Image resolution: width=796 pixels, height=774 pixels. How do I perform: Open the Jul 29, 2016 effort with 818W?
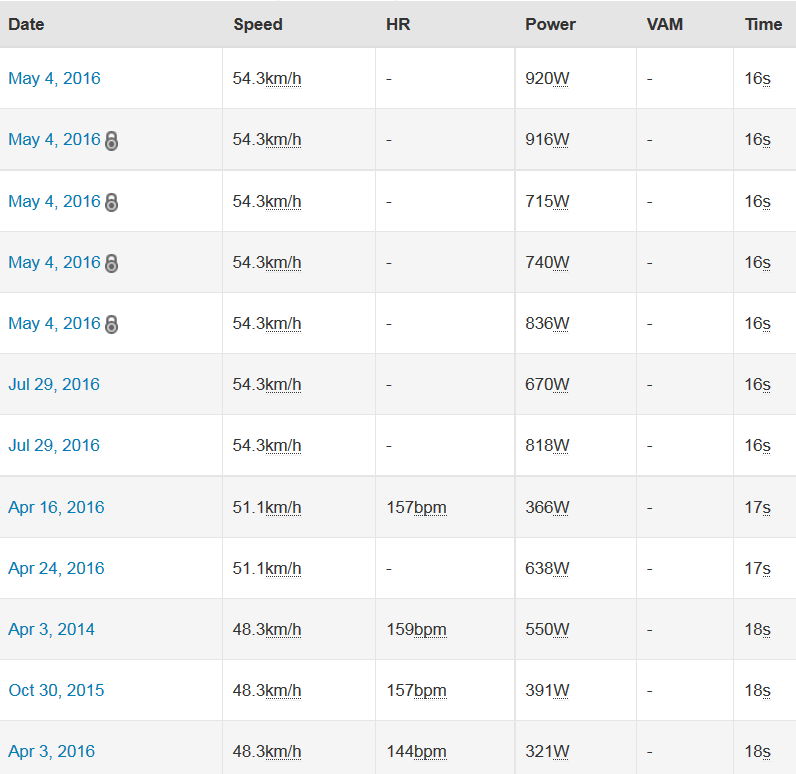point(54,445)
